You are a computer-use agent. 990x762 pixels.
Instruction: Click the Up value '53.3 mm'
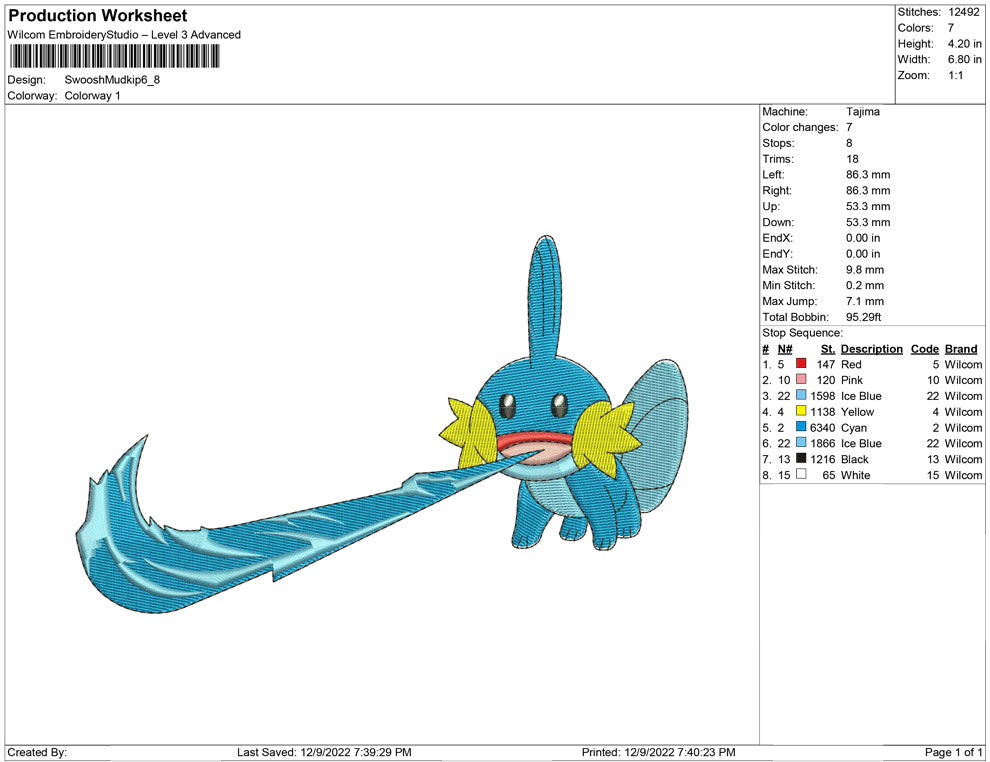click(x=868, y=206)
